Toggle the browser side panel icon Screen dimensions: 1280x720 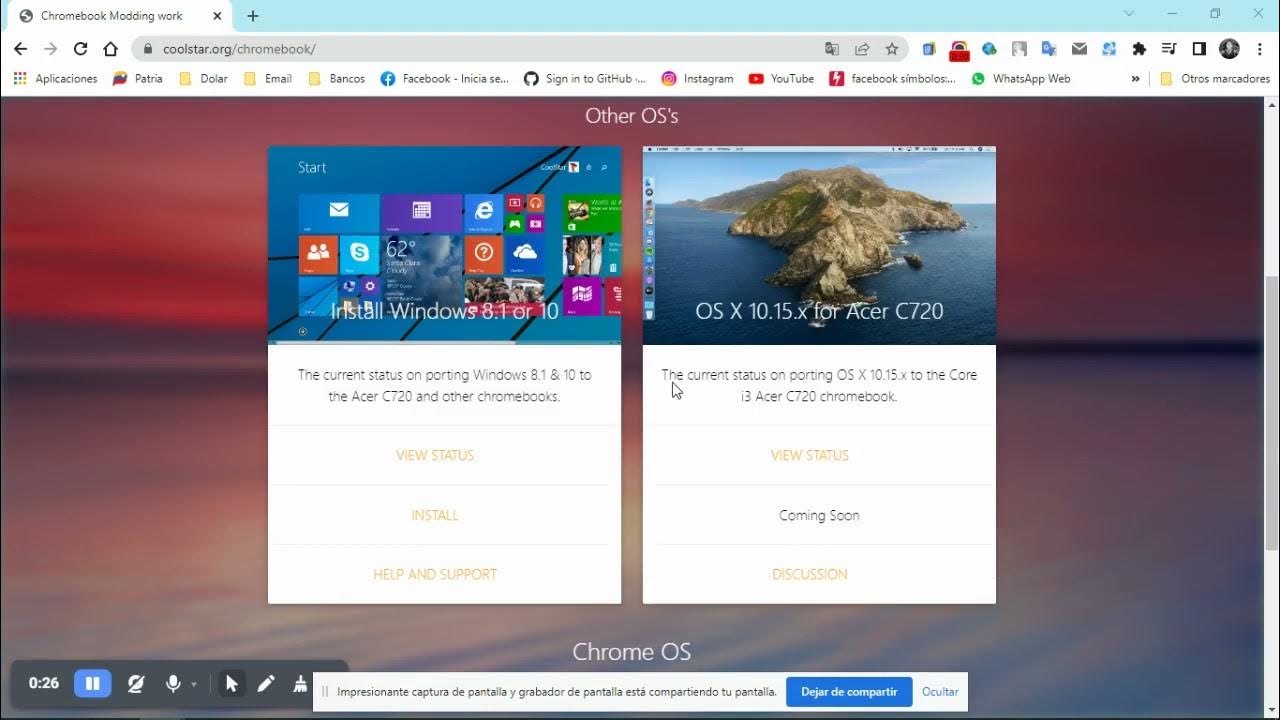pyautogui.click(x=1199, y=48)
